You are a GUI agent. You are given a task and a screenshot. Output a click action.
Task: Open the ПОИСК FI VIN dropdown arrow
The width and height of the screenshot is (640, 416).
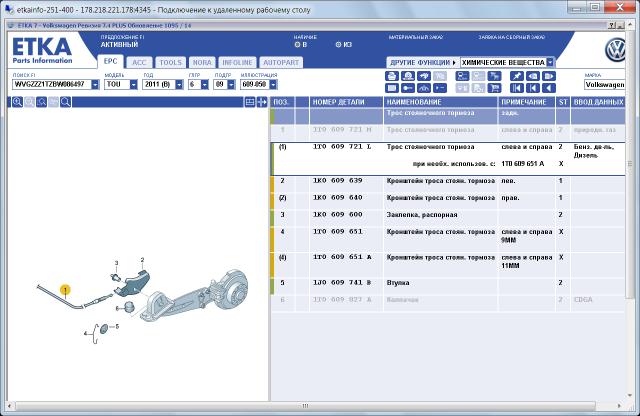95,85
